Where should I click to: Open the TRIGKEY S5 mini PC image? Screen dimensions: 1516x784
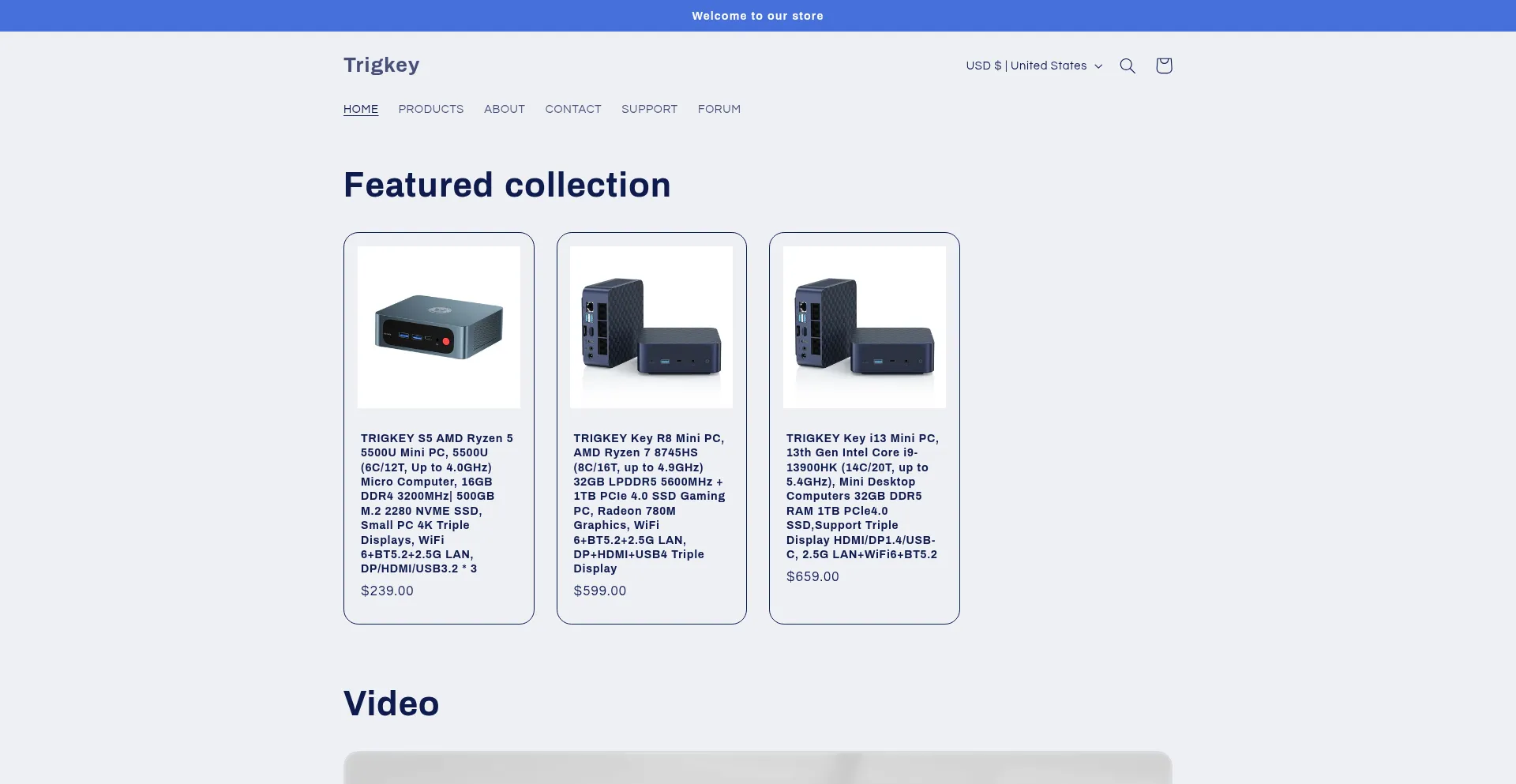point(439,327)
